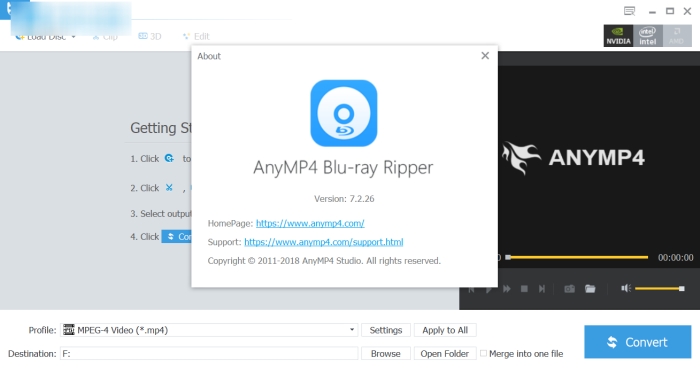The width and height of the screenshot is (700, 376).
Task: Click the Blu-ray Ripper app logo
Action: coord(344,113)
